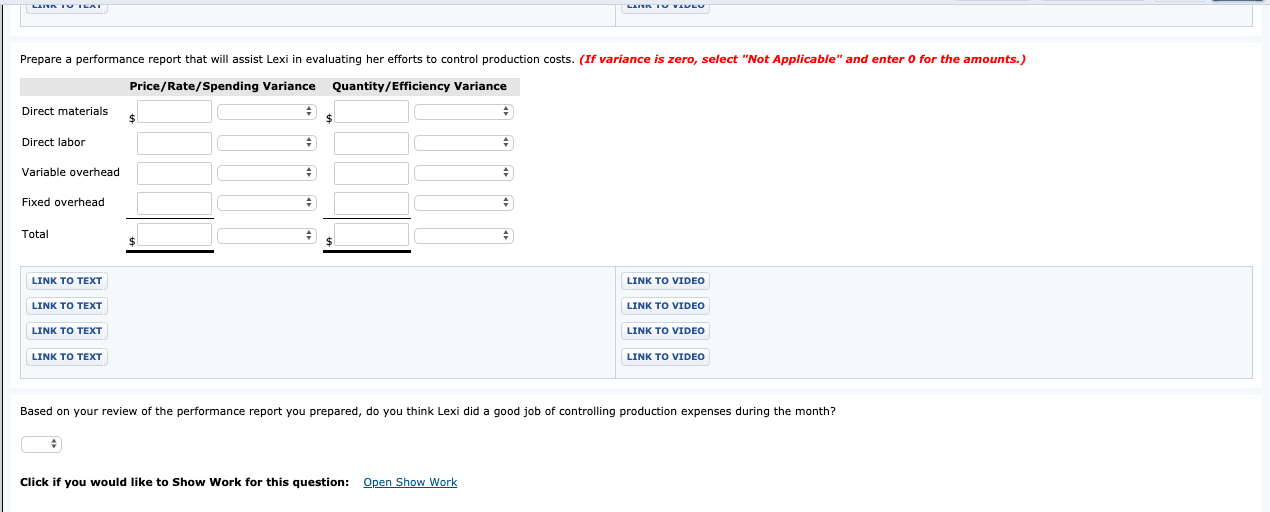The width and height of the screenshot is (1270, 512).
Task: Click Direct materials price variance amount field
Action: (x=175, y=111)
